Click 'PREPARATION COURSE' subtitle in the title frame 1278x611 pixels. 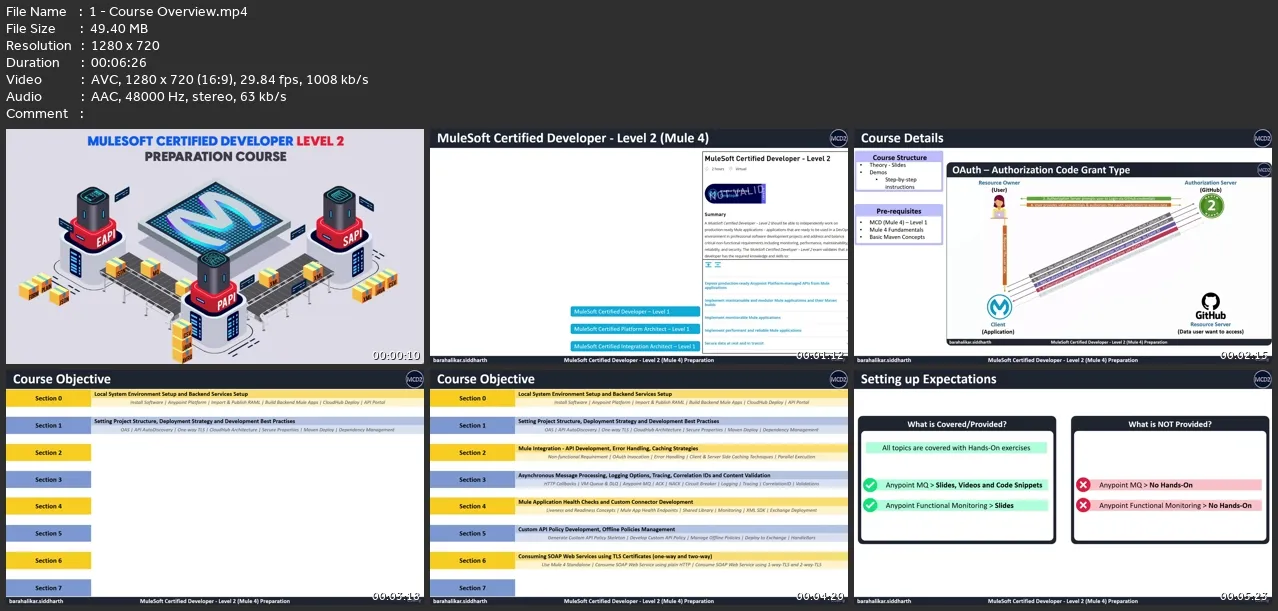point(216,157)
